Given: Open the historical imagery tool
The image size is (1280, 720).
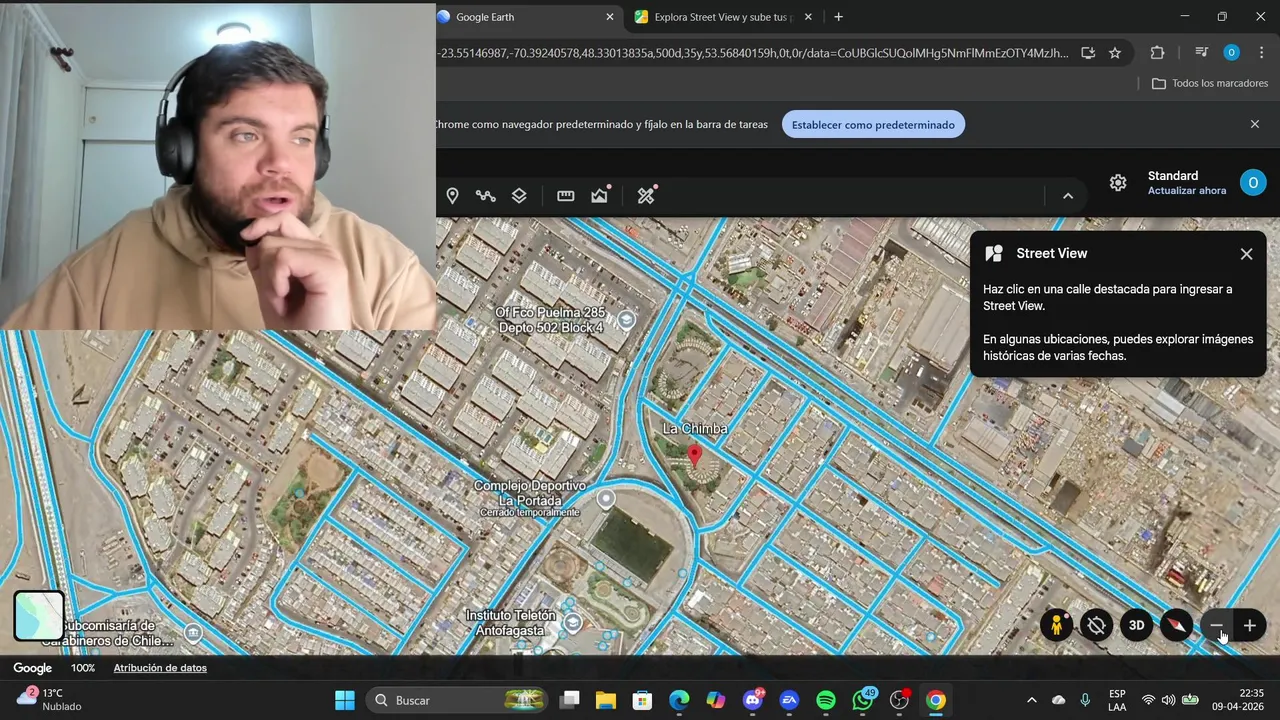Looking at the screenshot, I should (600, 195).
